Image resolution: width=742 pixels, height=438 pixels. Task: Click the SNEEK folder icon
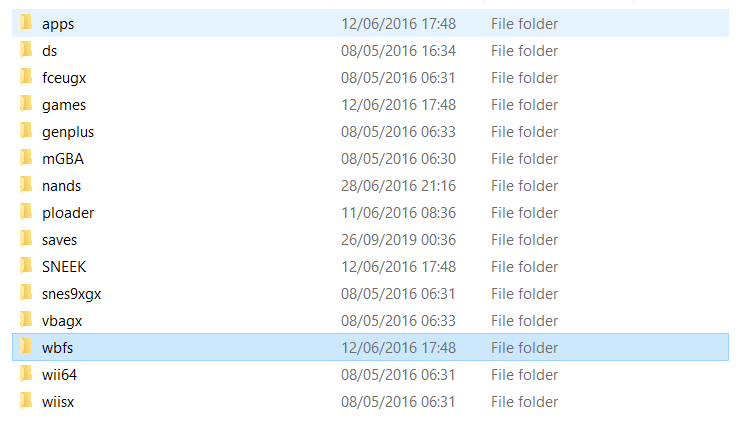26,265
